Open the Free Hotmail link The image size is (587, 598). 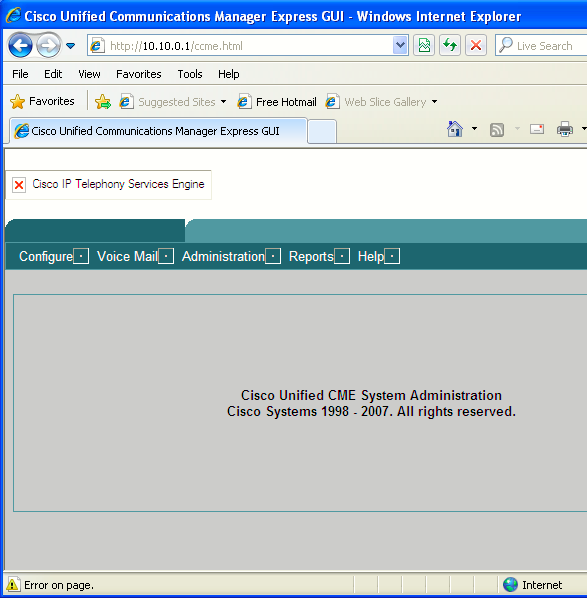click(x=277, y=102)
